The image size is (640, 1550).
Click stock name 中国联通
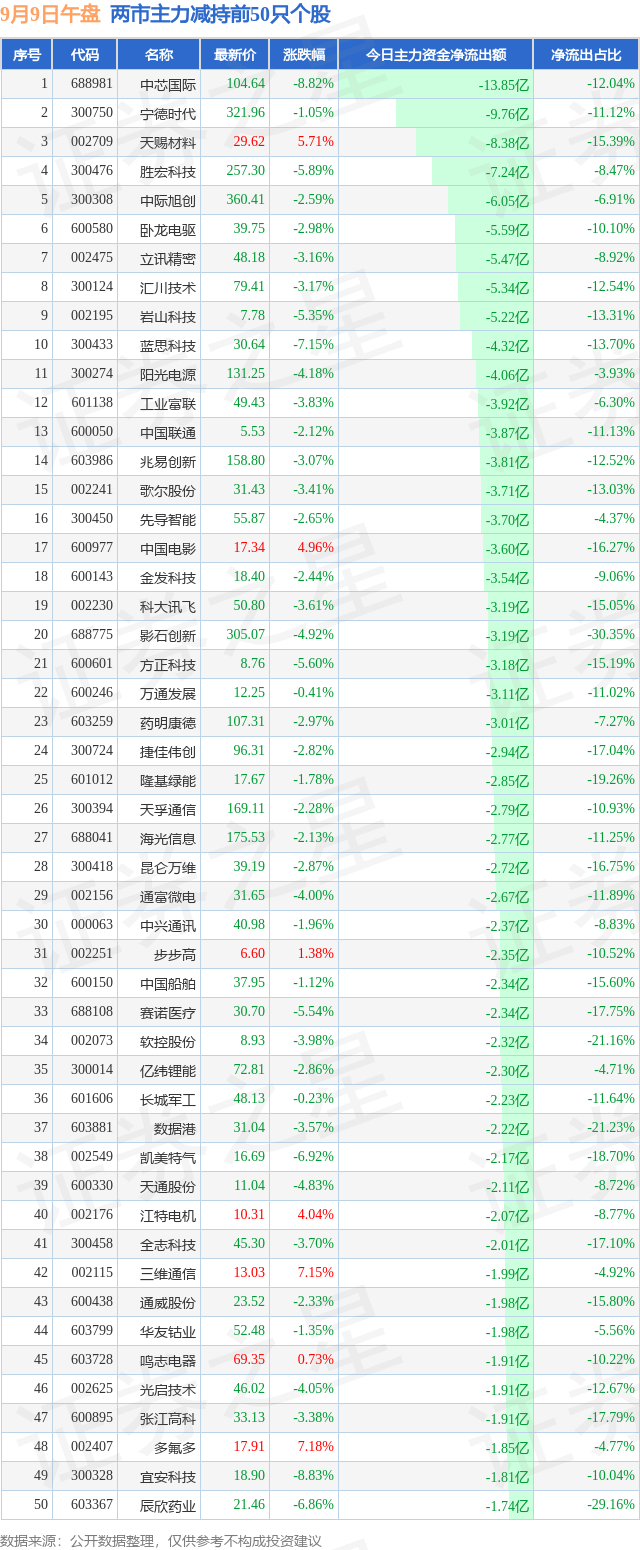[x=168, y=432]
